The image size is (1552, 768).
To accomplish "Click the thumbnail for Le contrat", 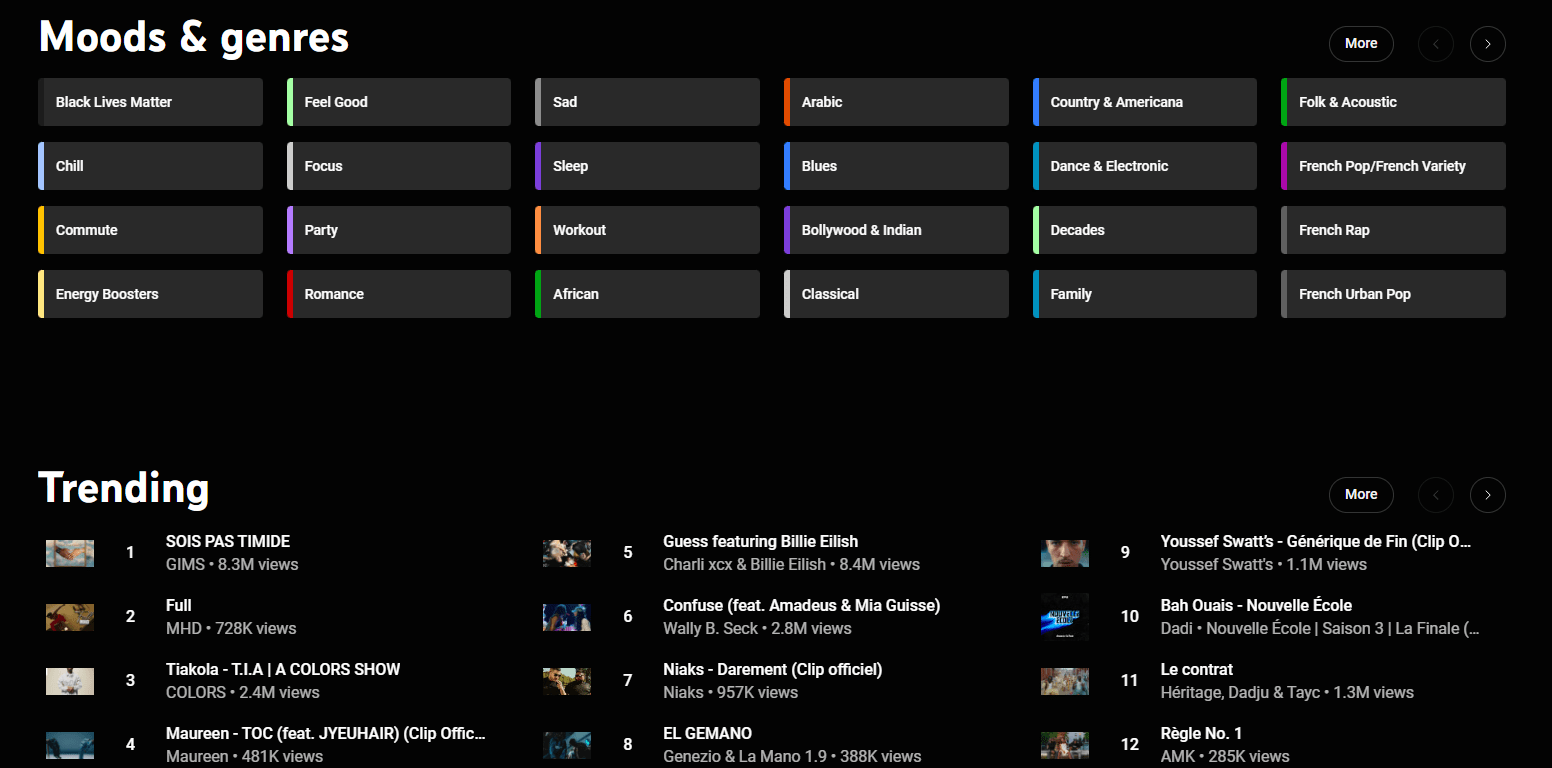I will pyautogui.click(x=1065, y=681).
